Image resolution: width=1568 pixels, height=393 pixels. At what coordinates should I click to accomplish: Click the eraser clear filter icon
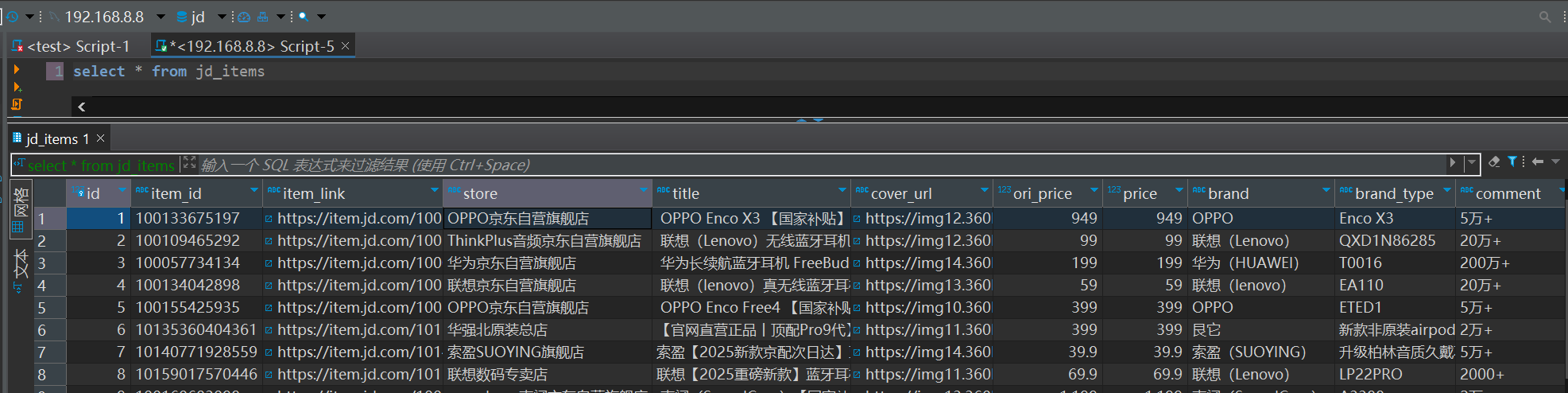click(1494, 161)
